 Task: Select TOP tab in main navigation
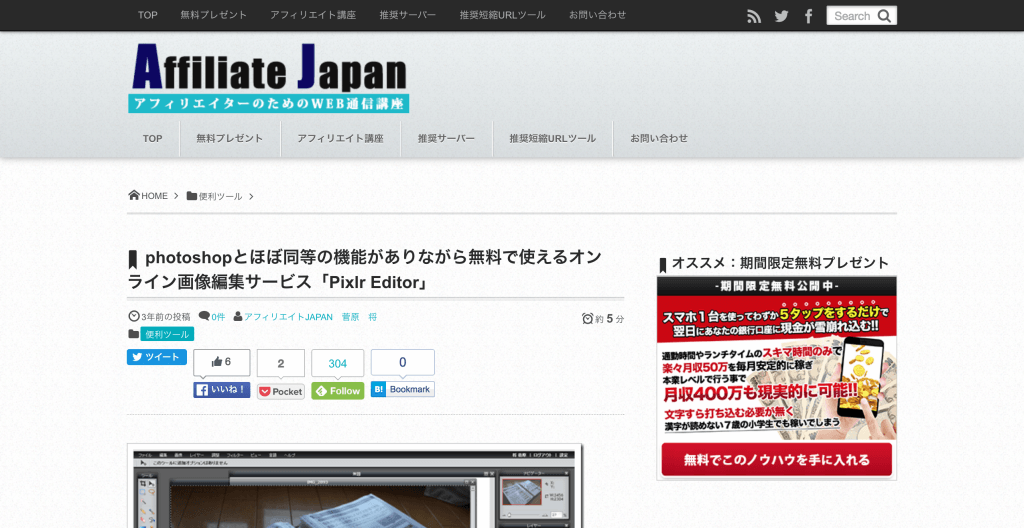[153, 139]
